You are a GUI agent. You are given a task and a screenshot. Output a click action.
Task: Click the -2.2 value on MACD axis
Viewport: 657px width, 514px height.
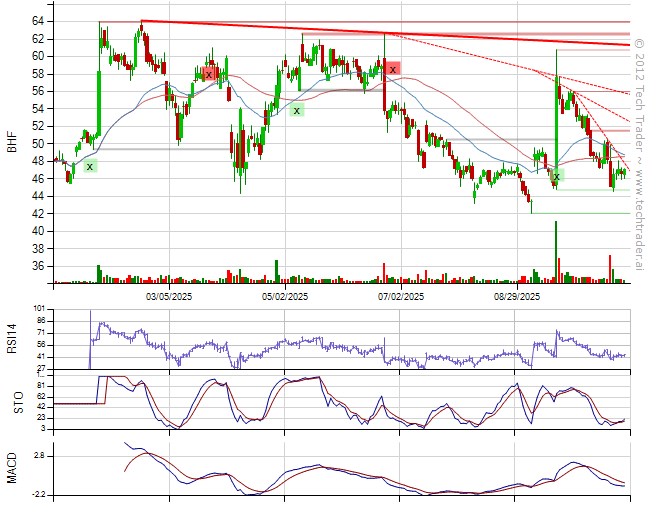coord(37,494)
